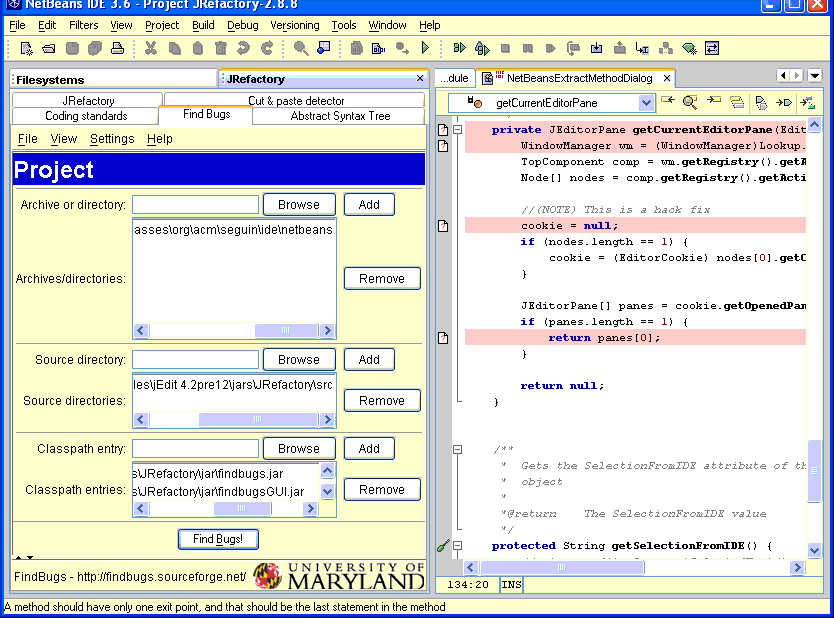The image size is (834, 618).
Task: Switch to the Cut & paste detector tab
Action: click(296, 101)
